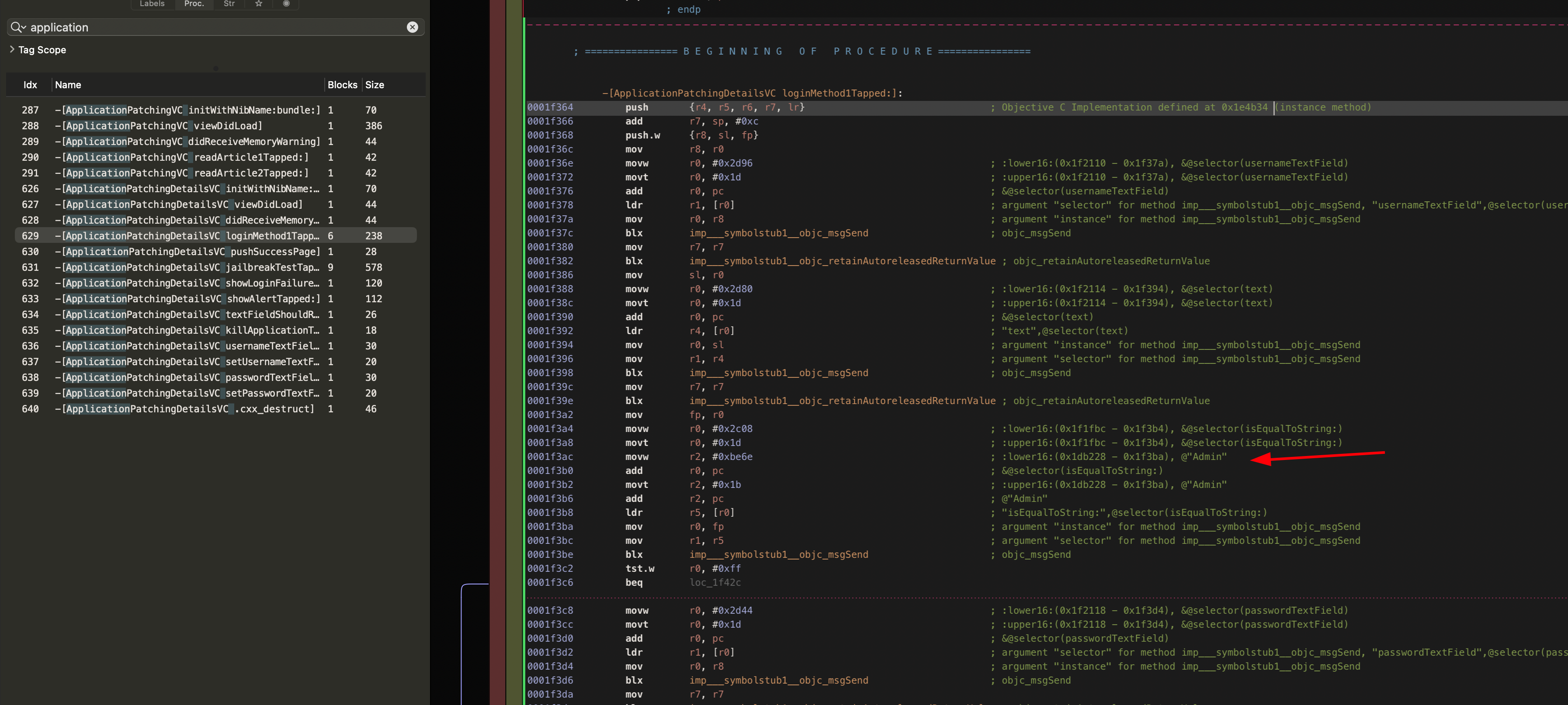Click the '; endp' line at top

(683, 10)
